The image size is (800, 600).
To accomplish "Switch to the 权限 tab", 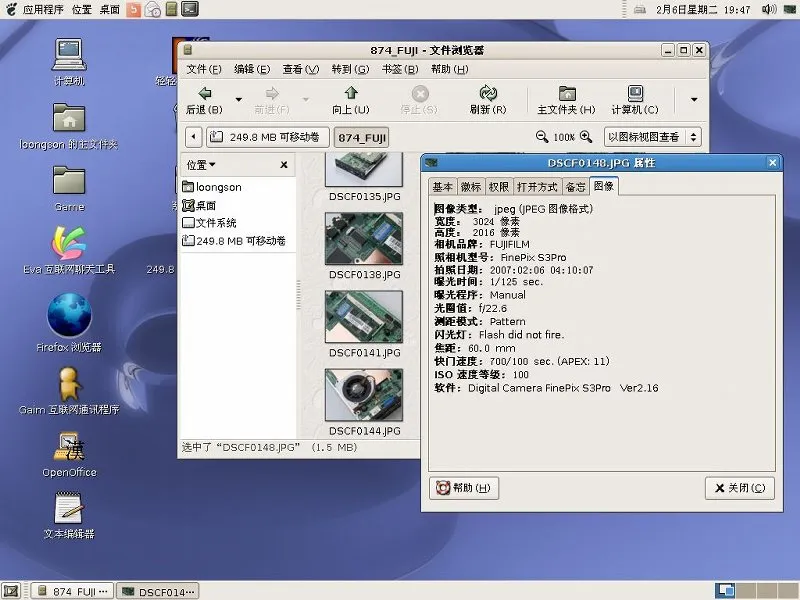I will click(498, 187).
